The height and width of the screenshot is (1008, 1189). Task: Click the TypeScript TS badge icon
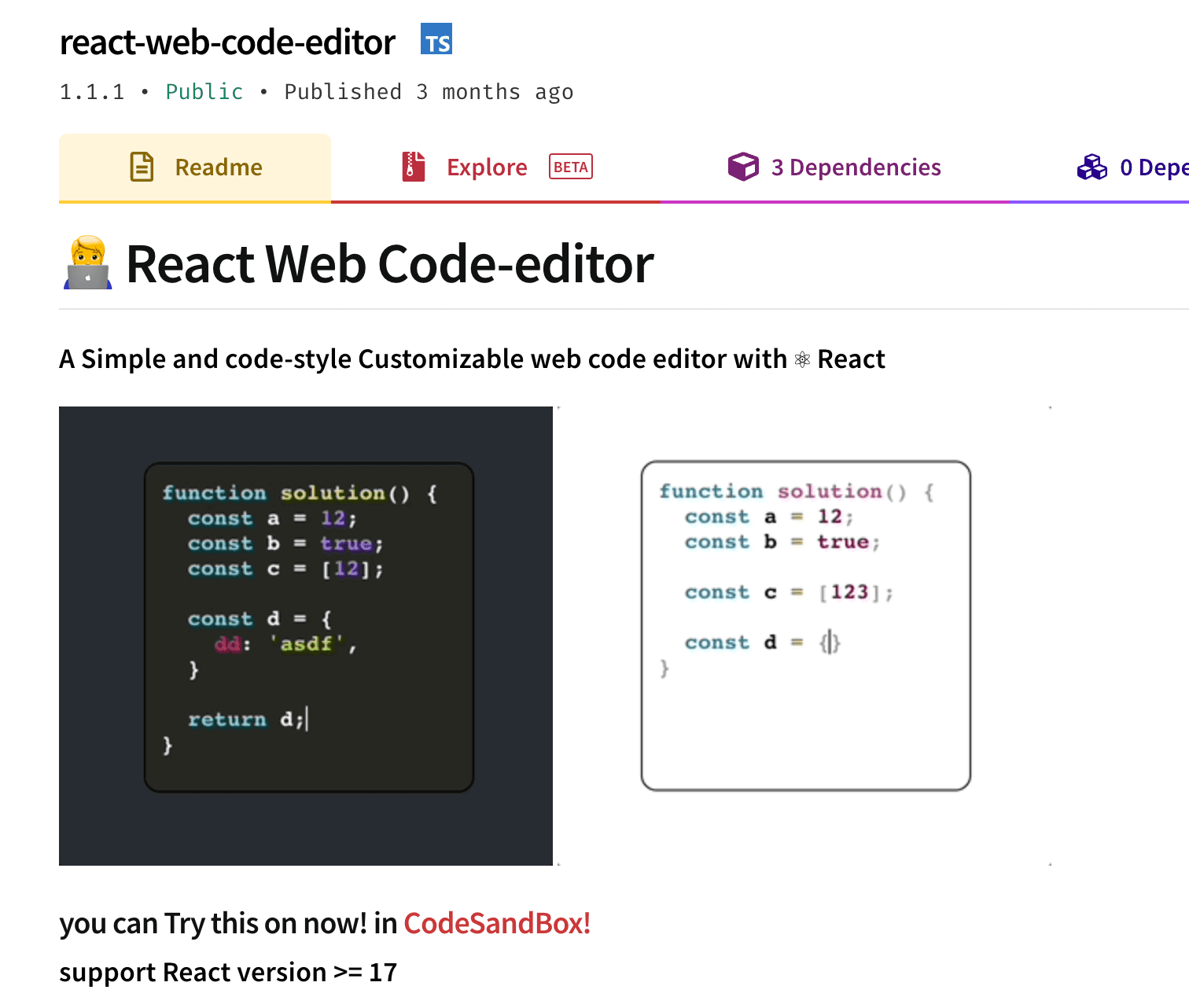pyautogui.click(x=436, y=39)
